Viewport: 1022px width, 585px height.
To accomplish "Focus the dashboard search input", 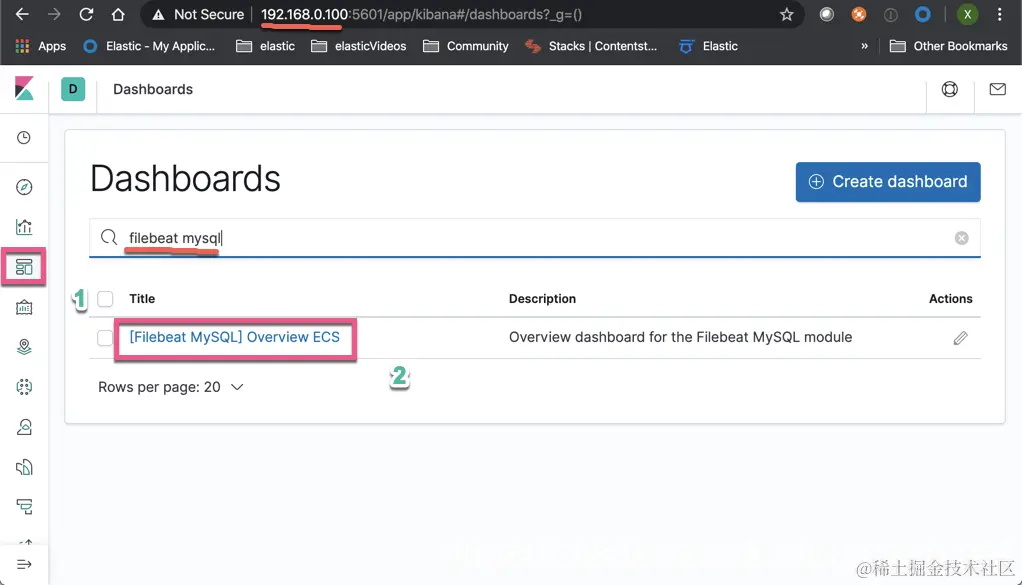I will coord(534,238).
